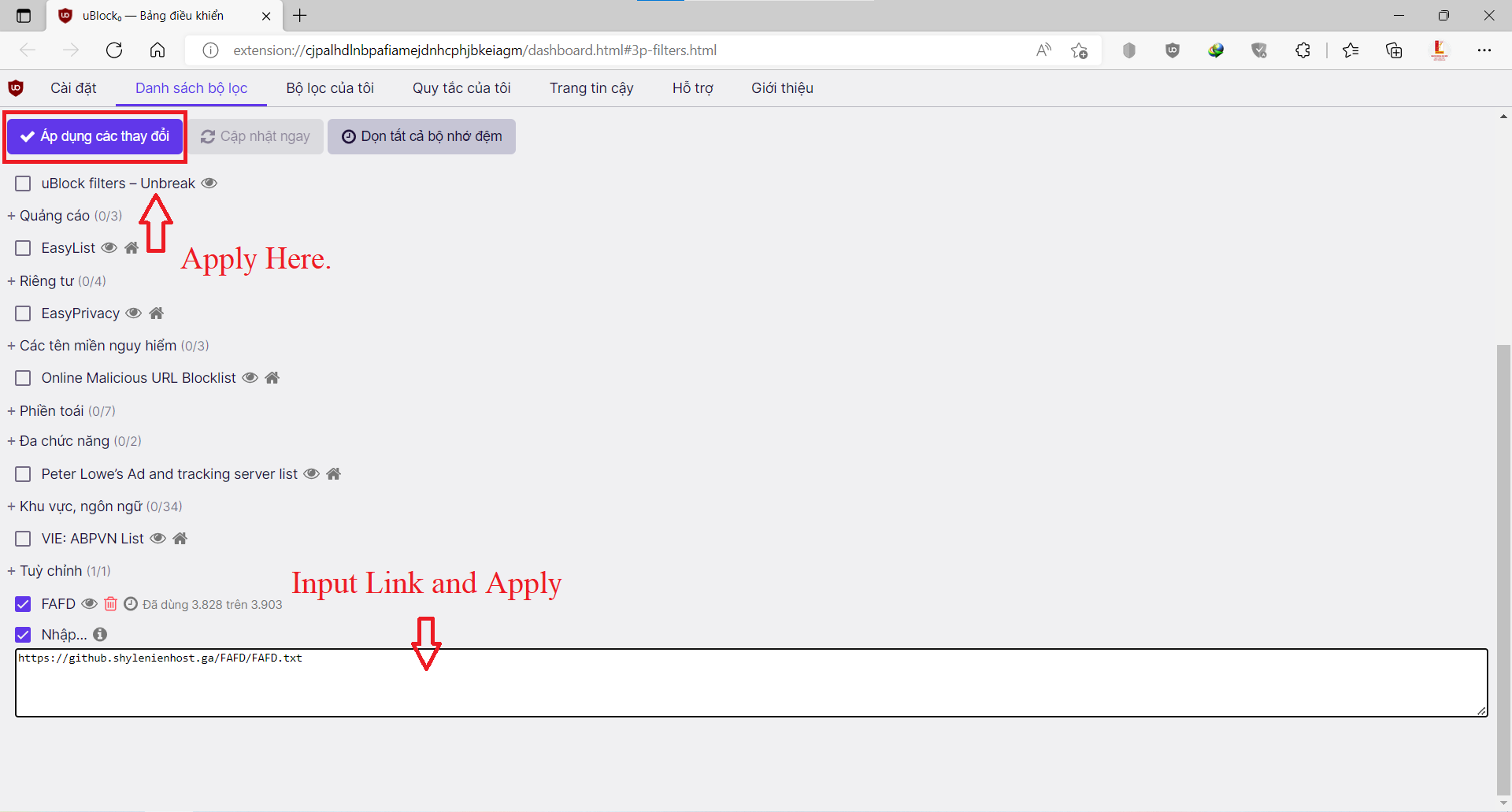This screenshot has height=812, width=1512.
Task: Open Extensions puzzle piece menu
Action: point(1303,50)
